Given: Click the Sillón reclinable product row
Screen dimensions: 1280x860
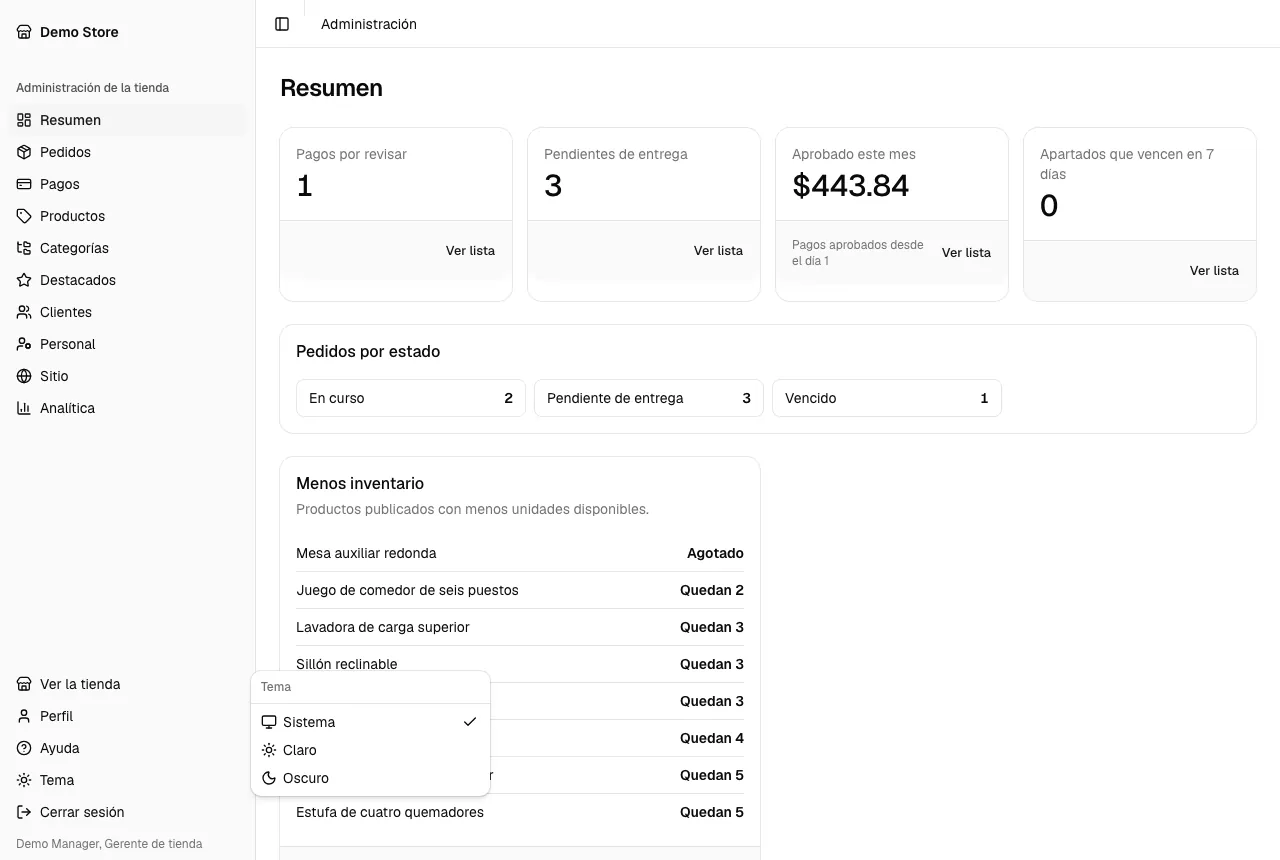Looking at the screenshot, I should click(x=520, y=664).
